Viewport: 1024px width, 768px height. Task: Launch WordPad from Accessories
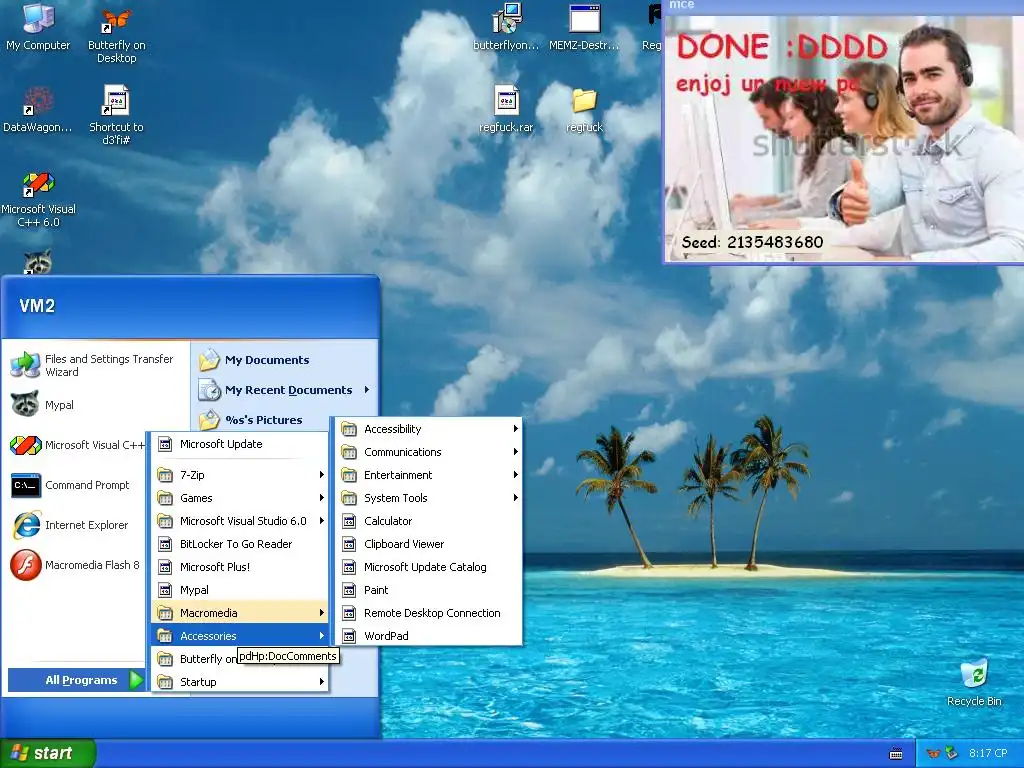tap(427, 635)
